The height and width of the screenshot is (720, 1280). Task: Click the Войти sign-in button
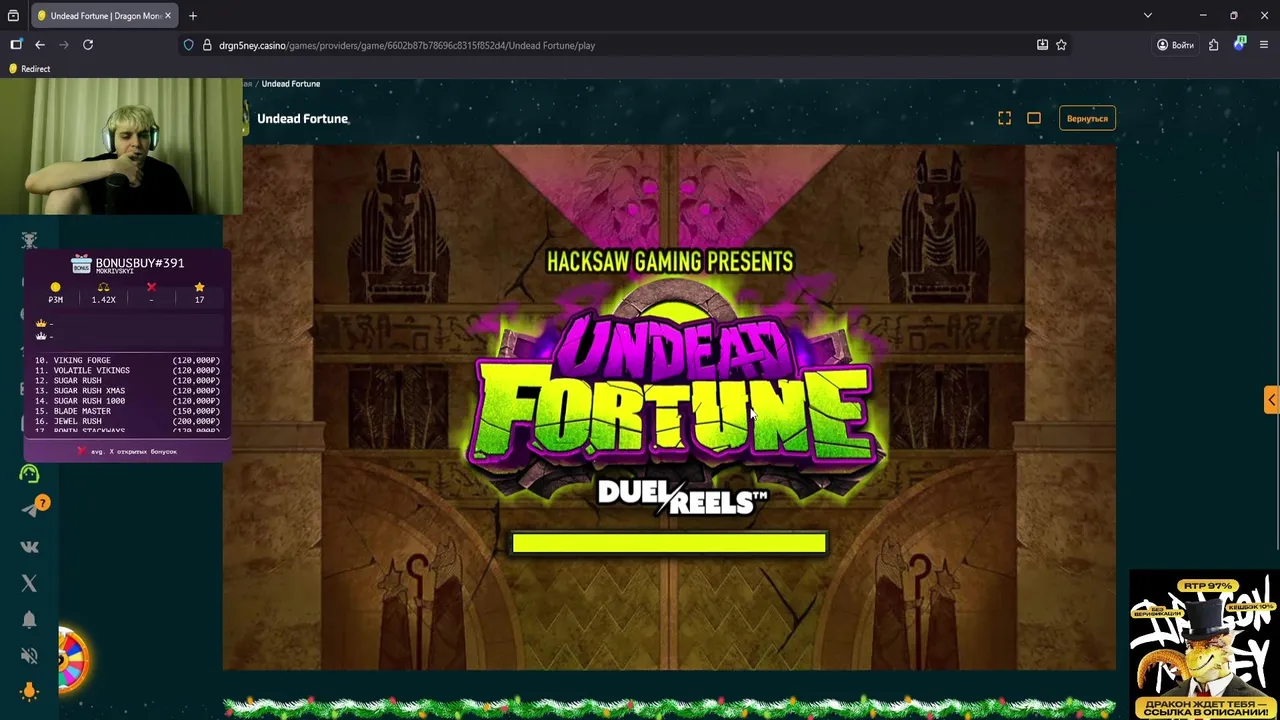coord(1175,45)
